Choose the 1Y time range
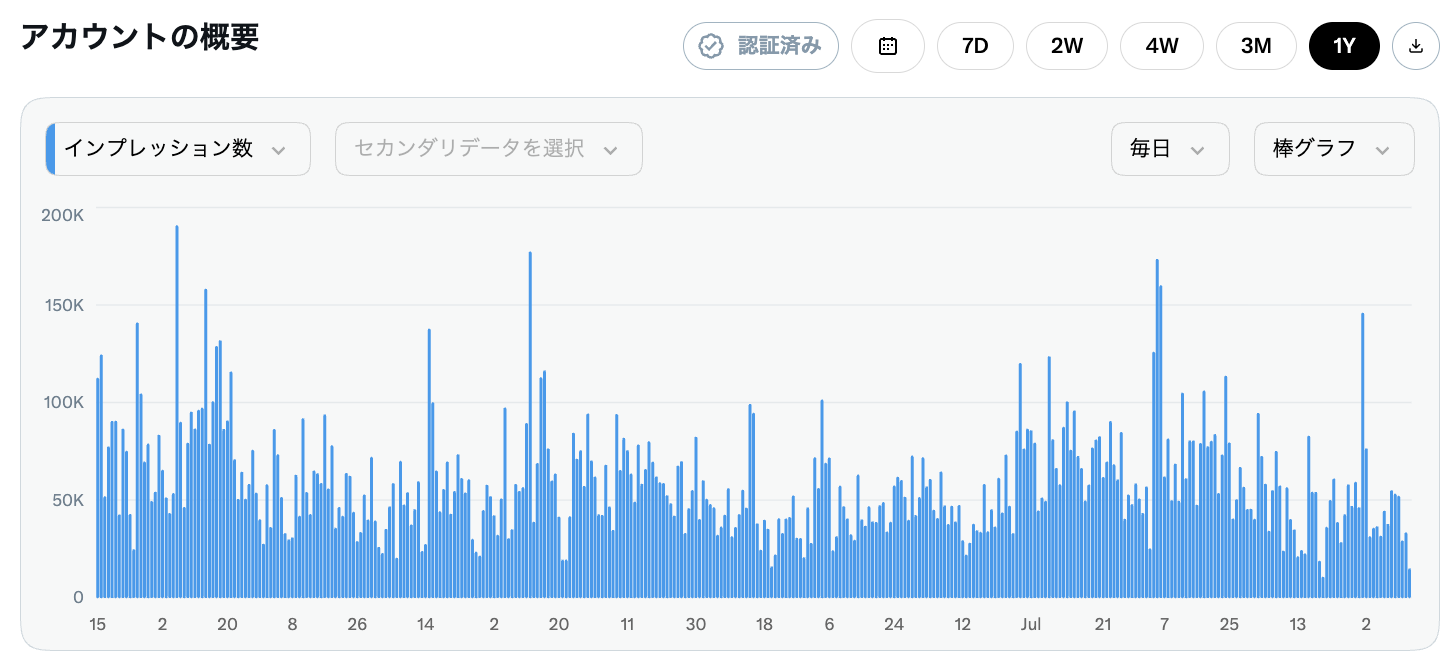 click(x=1344, y=46)
